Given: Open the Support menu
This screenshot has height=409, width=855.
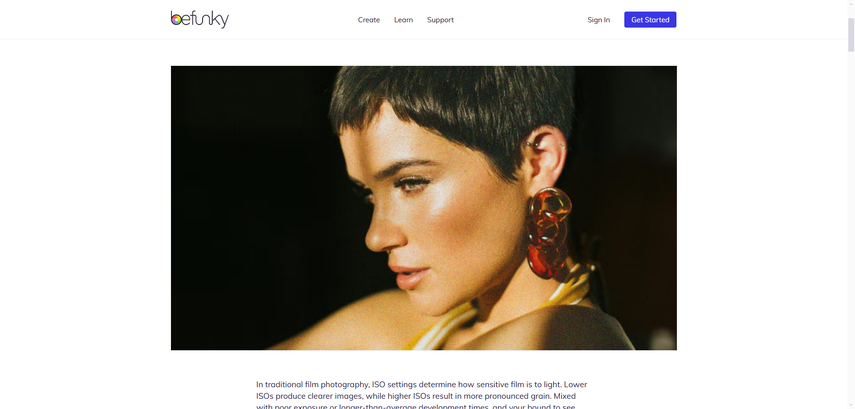Looking at the screenshot, I should pos(440,20).
